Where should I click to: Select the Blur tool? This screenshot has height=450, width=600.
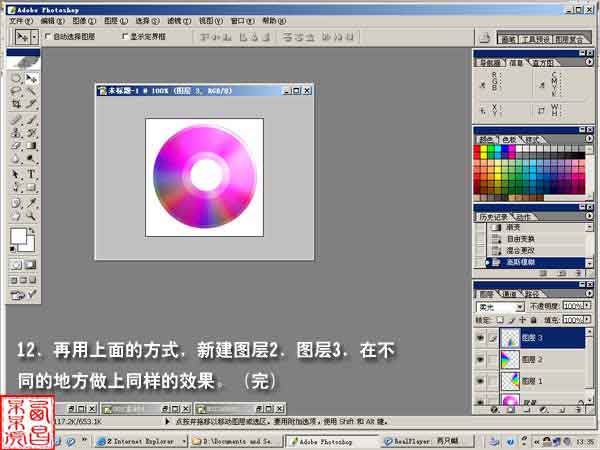[16, 159]
